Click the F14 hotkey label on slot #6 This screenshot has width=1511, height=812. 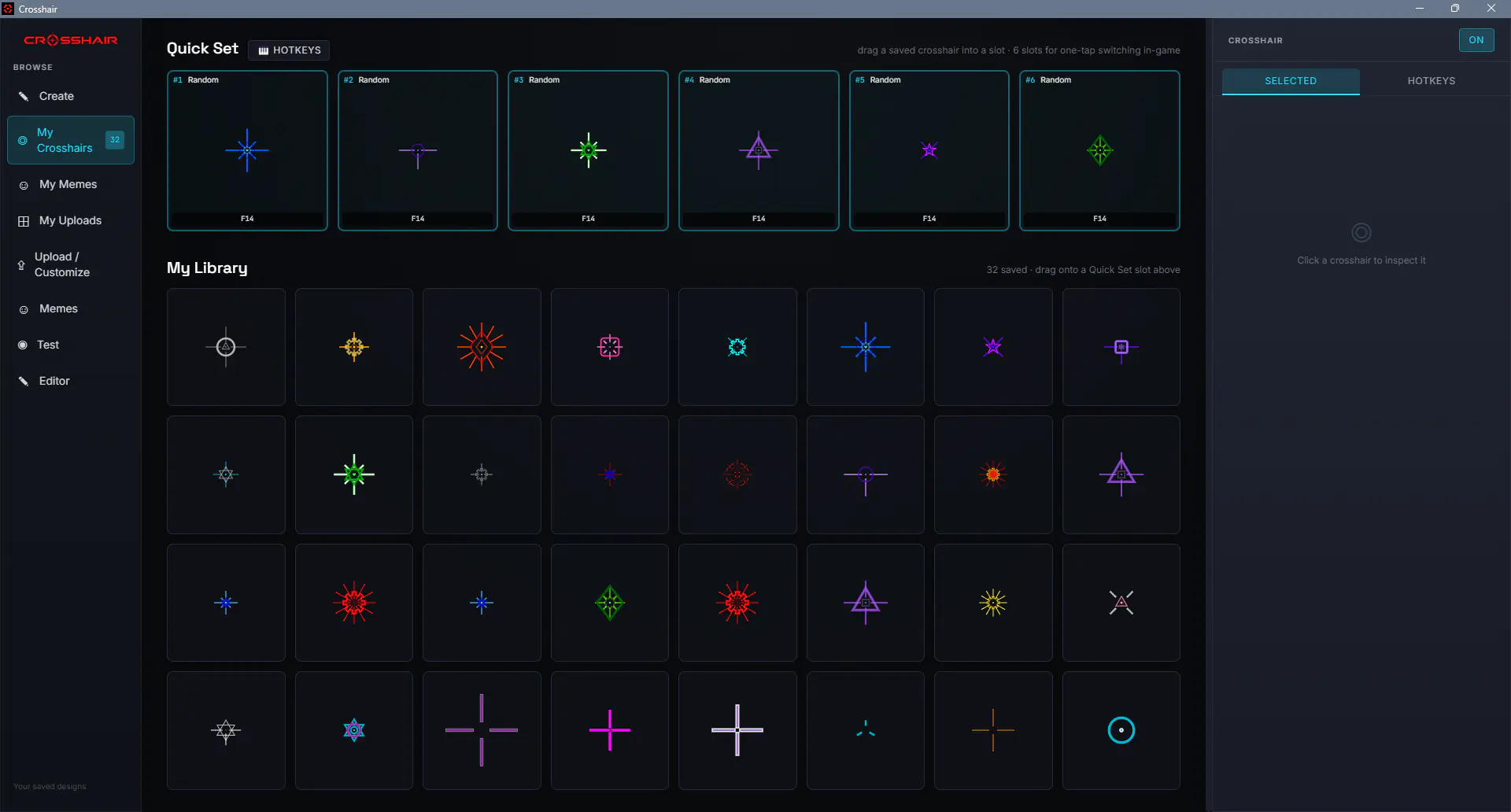pos(1099,219)
